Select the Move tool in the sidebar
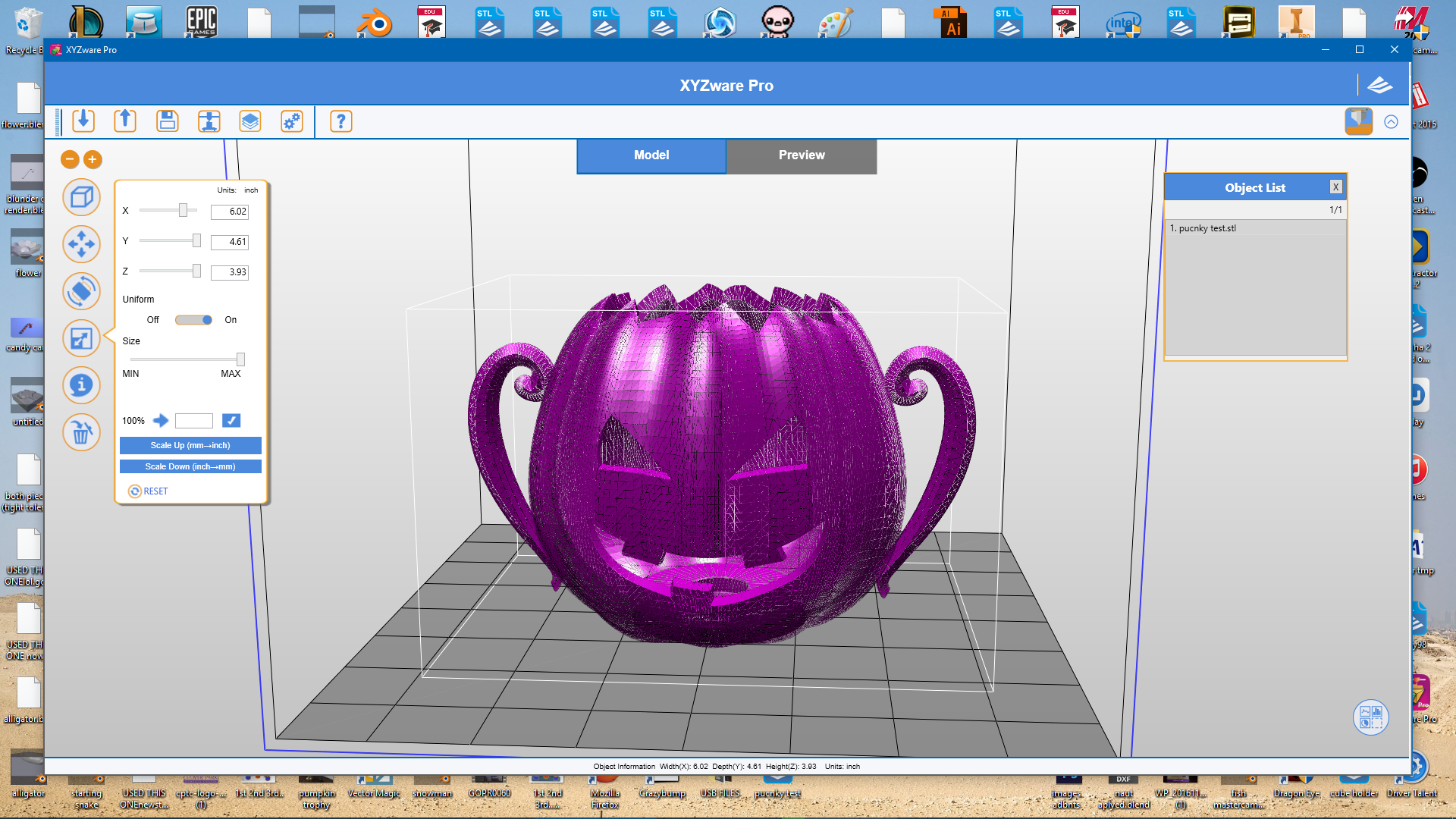The height and width of the screenshot is (819, 1456). tap(81, 244)
